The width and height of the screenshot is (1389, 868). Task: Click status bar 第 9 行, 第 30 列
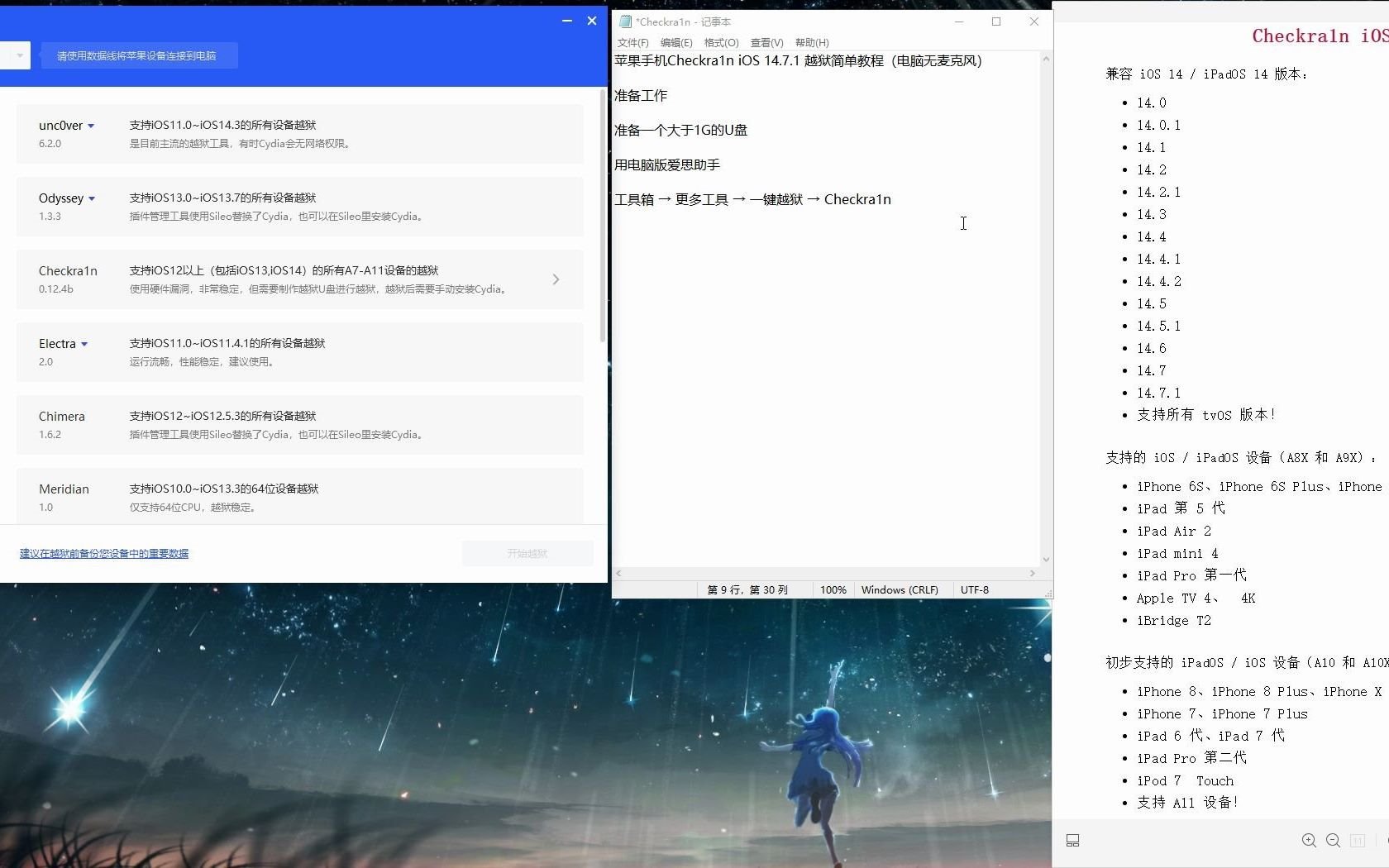pyautogui.click(x=747, y=590)
